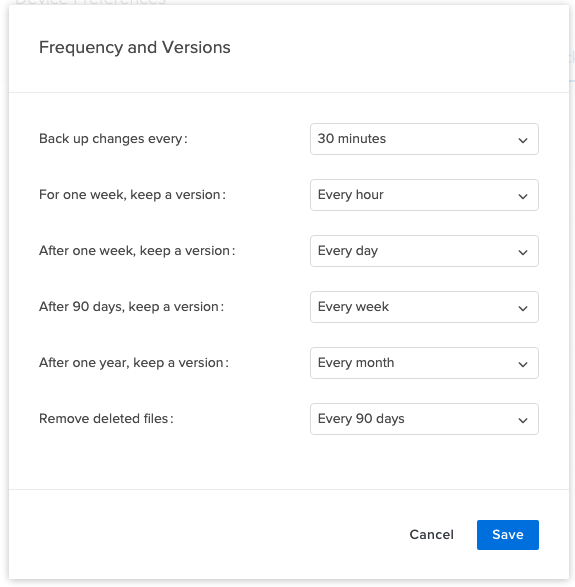Cancel the Frequency and Versions dialog

[431, 535]
